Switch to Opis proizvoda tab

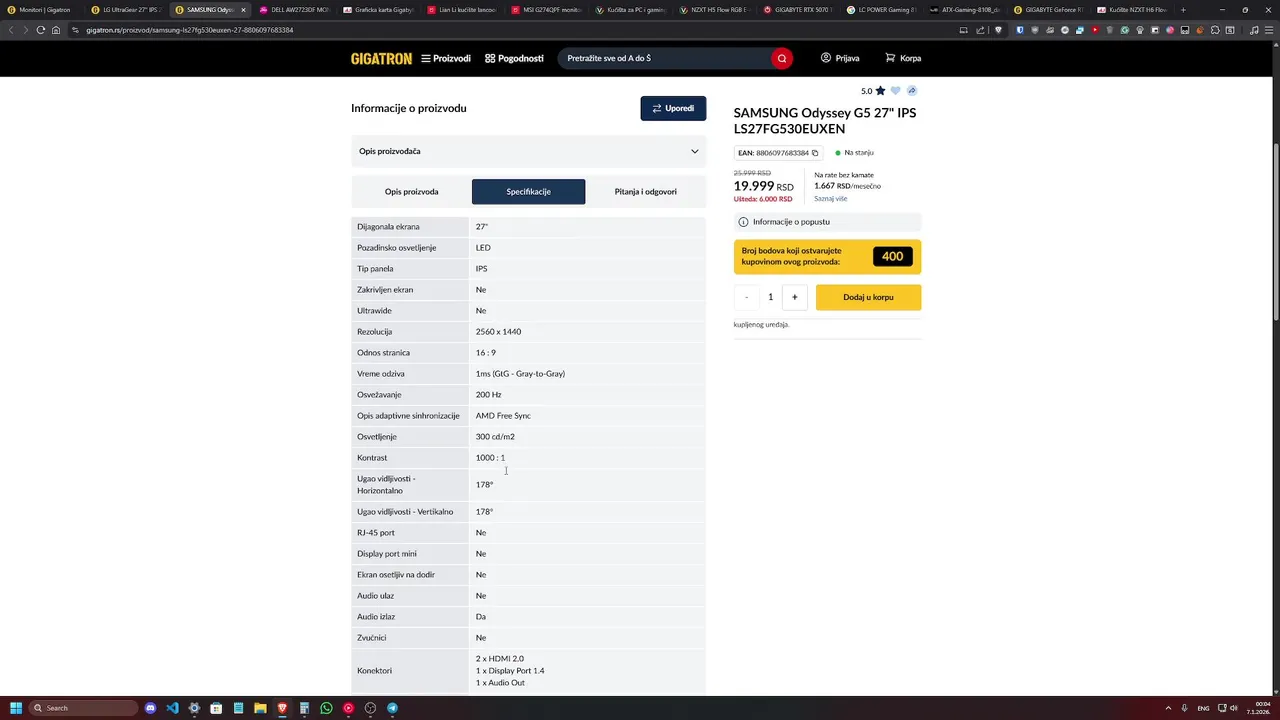click(x=411, y=192)
